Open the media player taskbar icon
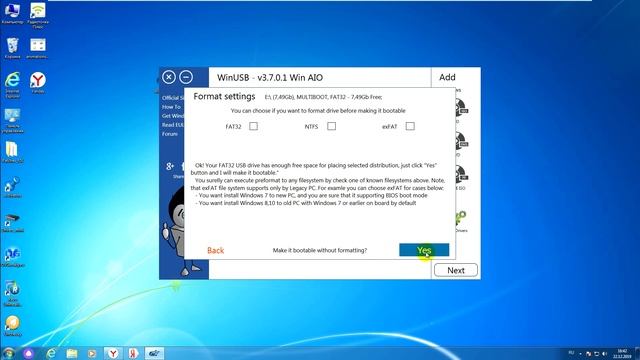This screenshot has width=640, height=360. pyautogui.click(x=92, y=353)
